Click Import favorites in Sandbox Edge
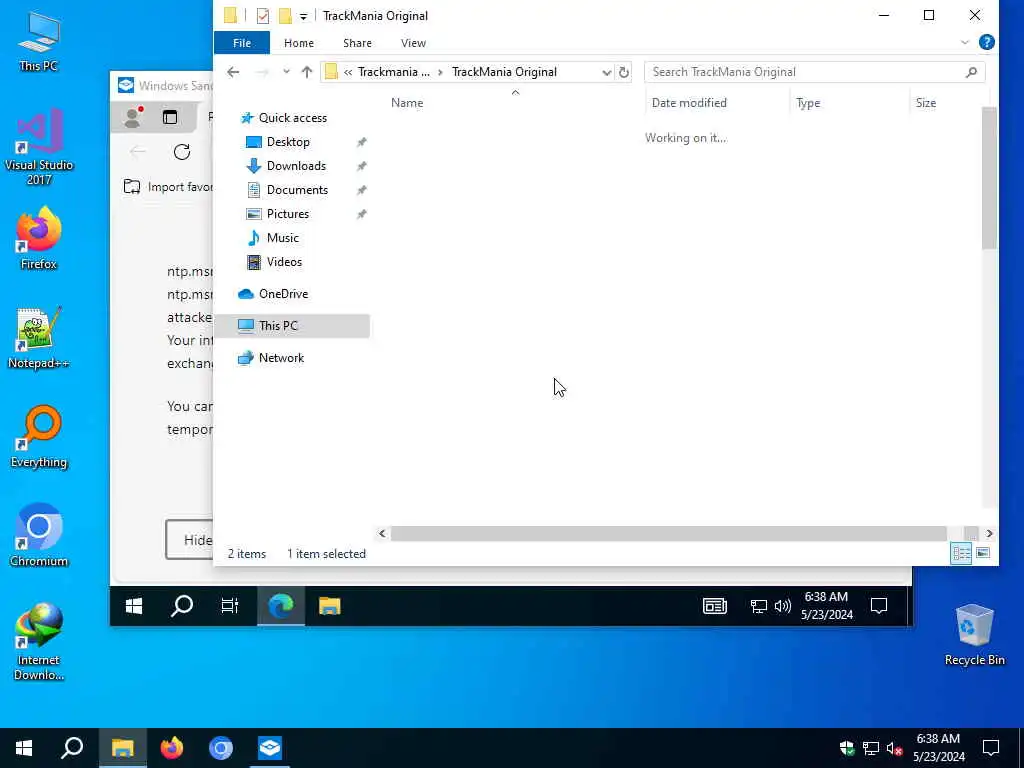The width and height of the screenshot is (1024, 768). click(168, 187)
